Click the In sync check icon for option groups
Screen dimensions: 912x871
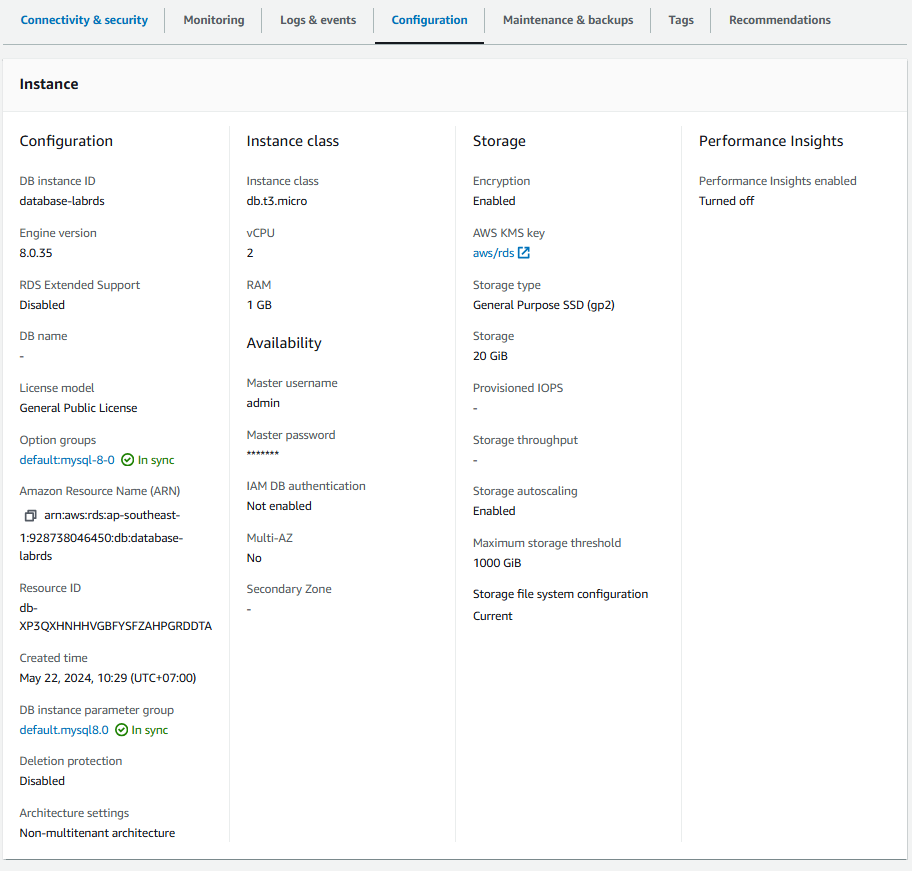[127, 460]
